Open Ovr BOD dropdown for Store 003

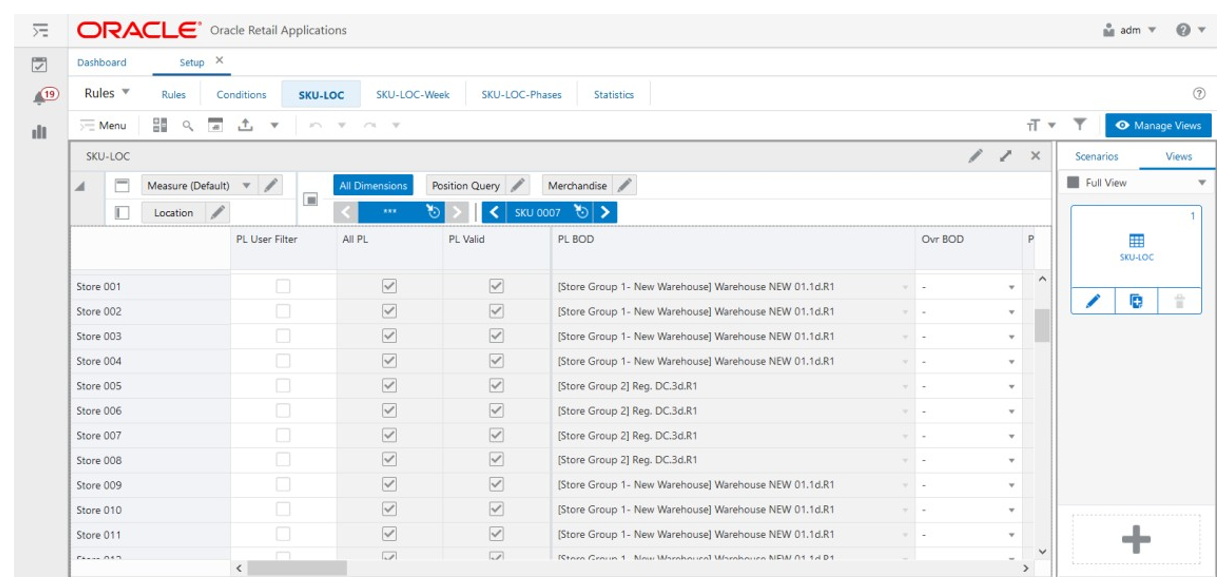[1011, 336]
